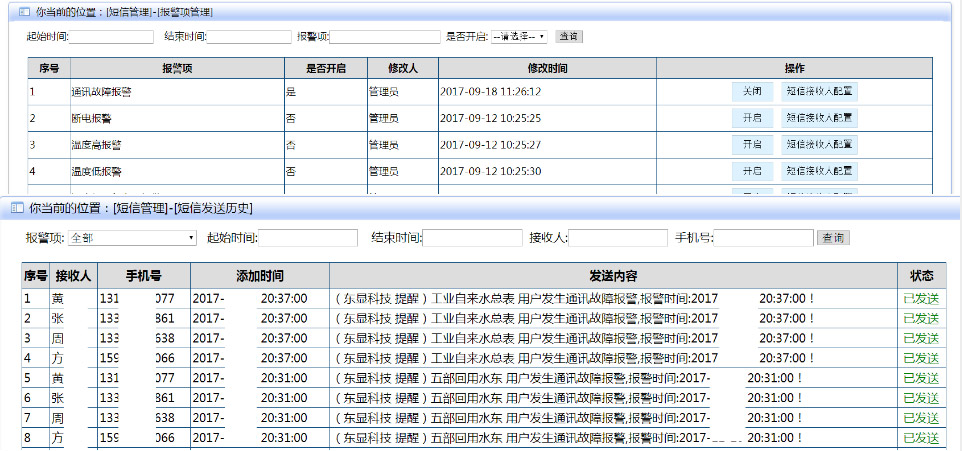Screen dimensions: 962x451
Task: Open 短信接收人配置 for 温度高报警
Action: [x=819, y=145]
